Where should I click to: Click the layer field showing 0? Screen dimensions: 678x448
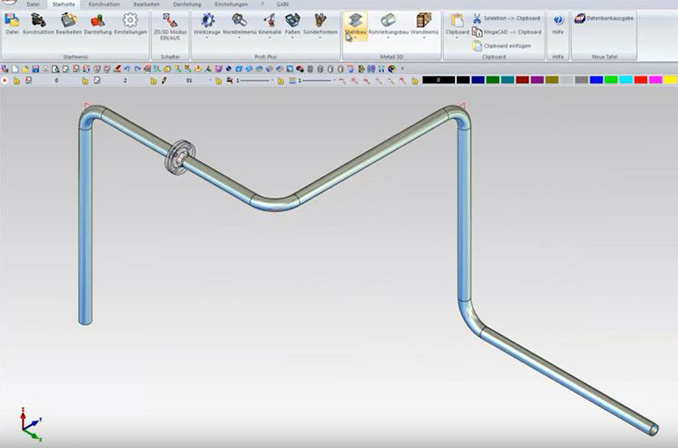coord(57,80)
